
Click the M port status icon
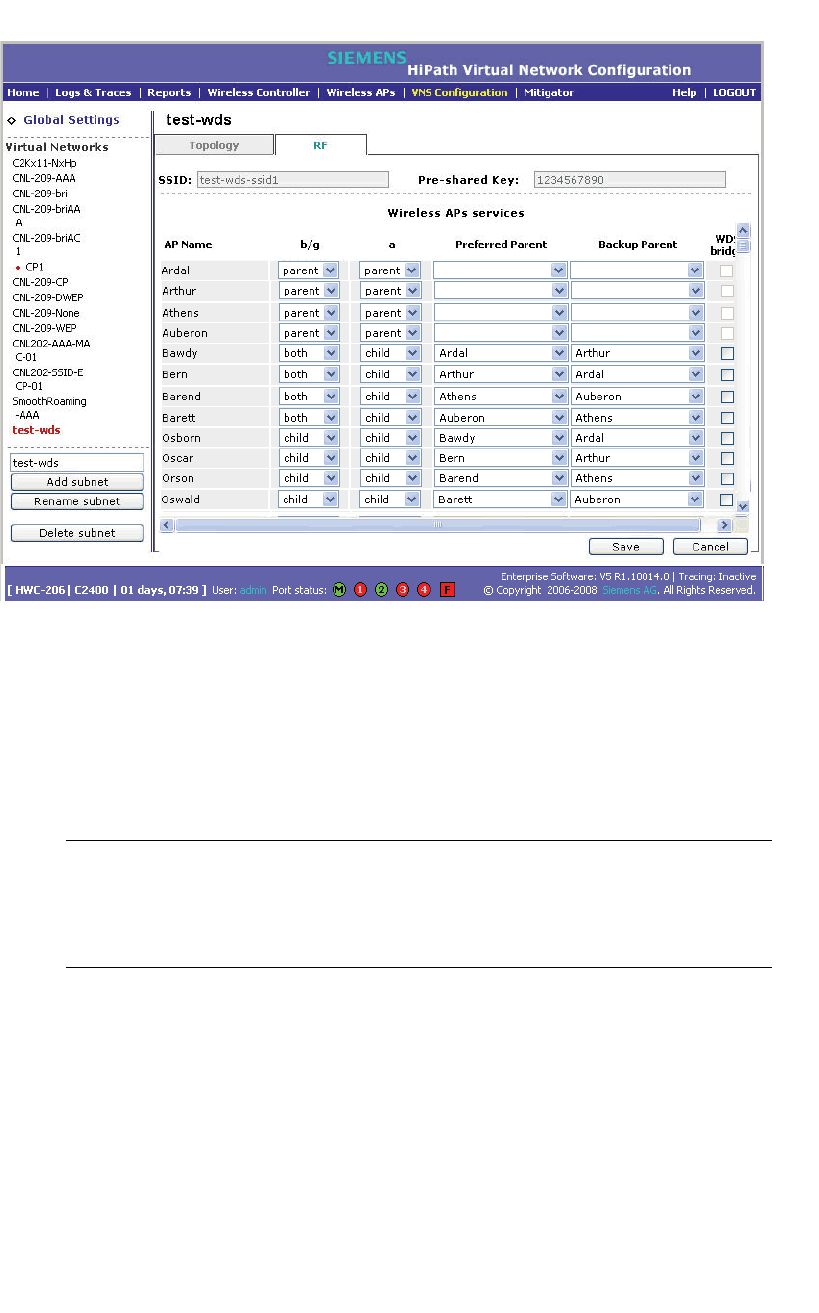[338, 590]
